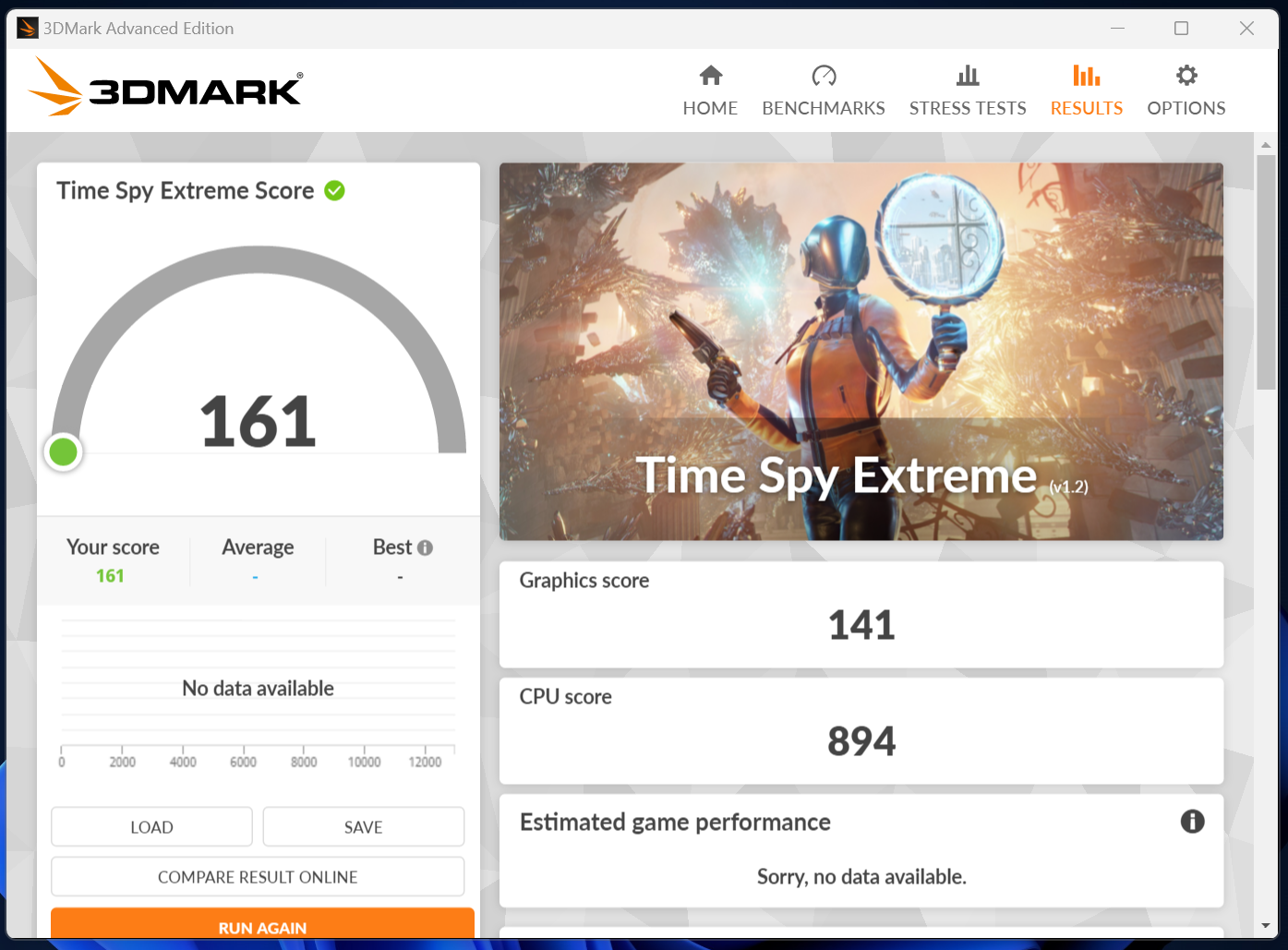1288x950 pixels.
Task: Click the Average label
Action: click(x=258, y=547)
